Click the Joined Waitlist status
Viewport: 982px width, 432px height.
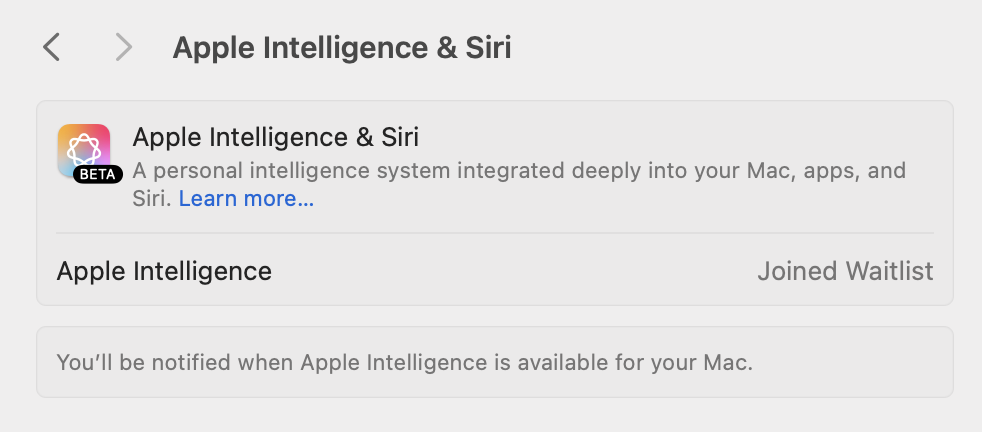[x=845, y=271]
